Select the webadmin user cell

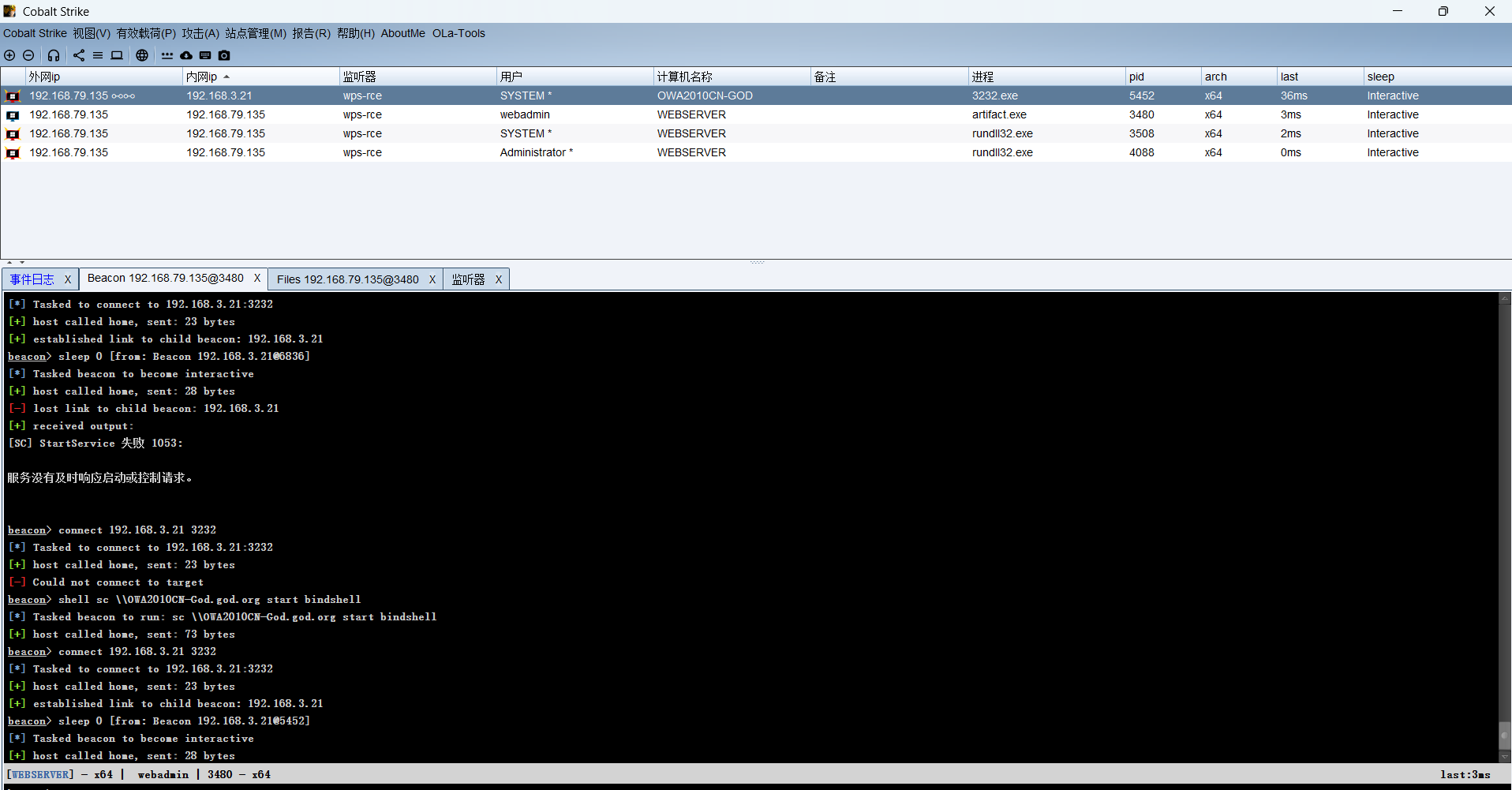coord(525,114)
